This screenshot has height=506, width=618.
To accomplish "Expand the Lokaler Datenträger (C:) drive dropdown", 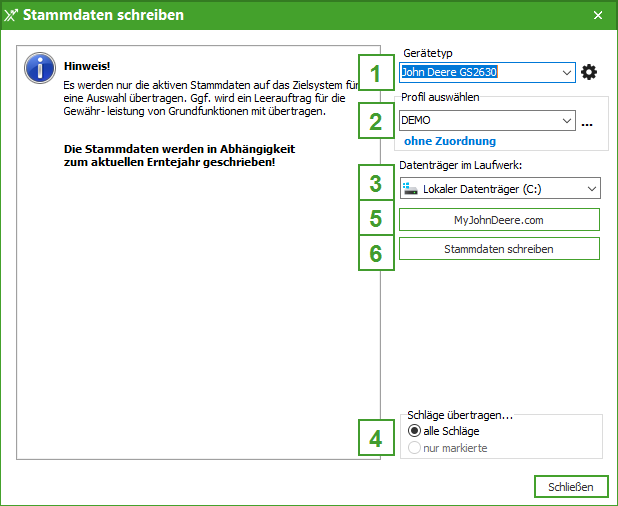I will coord(592,188).
